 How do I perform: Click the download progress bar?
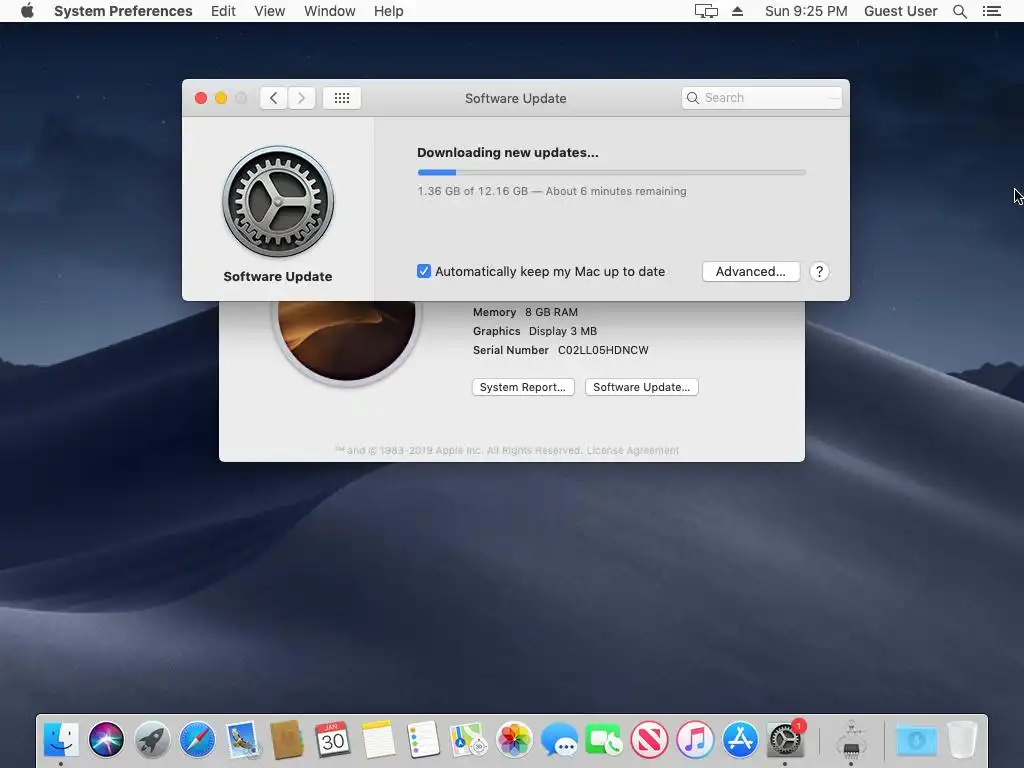[x=611, y=172]
